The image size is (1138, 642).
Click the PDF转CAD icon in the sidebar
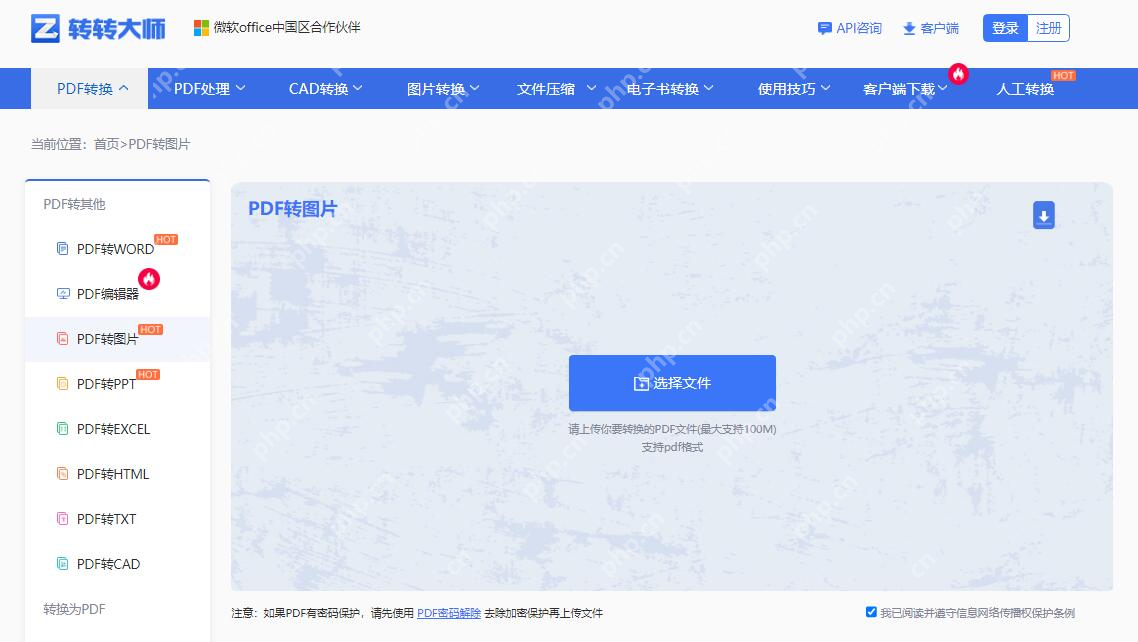click(61, 563)
